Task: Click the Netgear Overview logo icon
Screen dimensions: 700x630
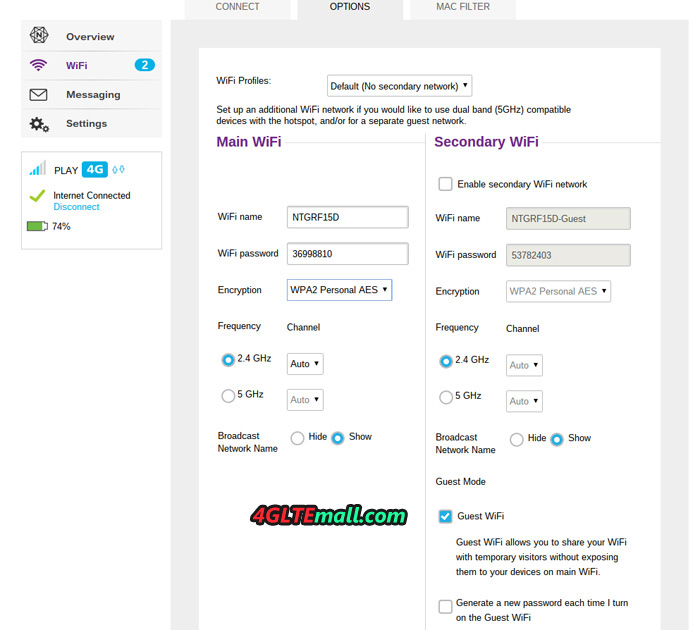Action: (x=39, y=36)
